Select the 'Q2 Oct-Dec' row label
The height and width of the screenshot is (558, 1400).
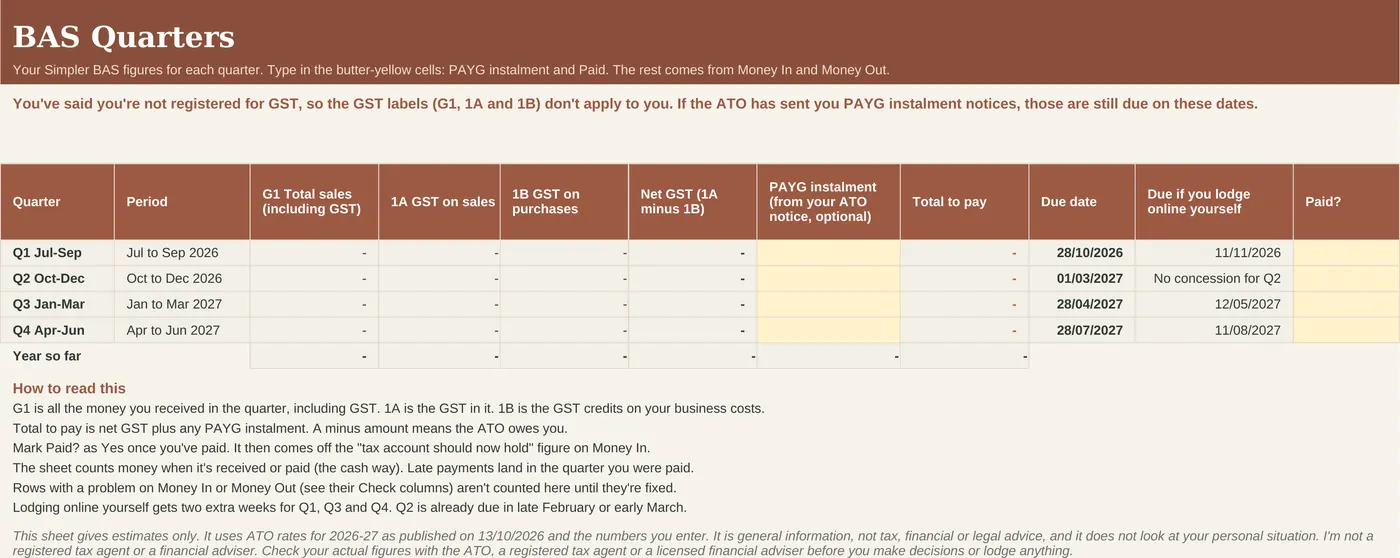[57, 279]
